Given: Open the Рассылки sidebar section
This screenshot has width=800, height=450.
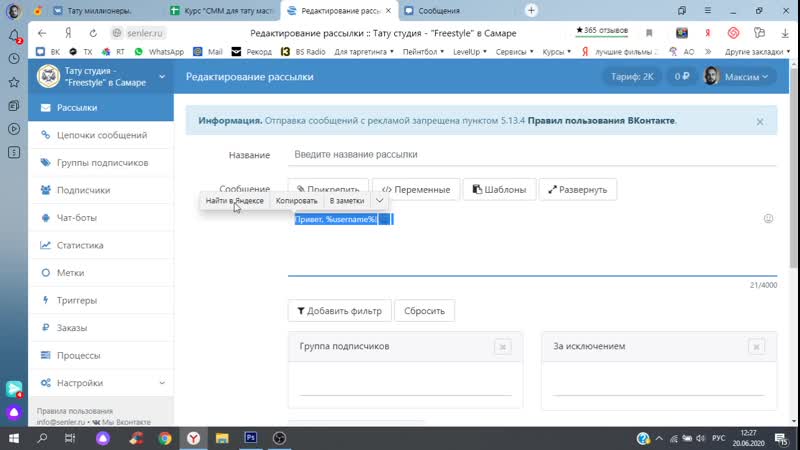Looking at the screenshot, I should [x=101, y=108].
